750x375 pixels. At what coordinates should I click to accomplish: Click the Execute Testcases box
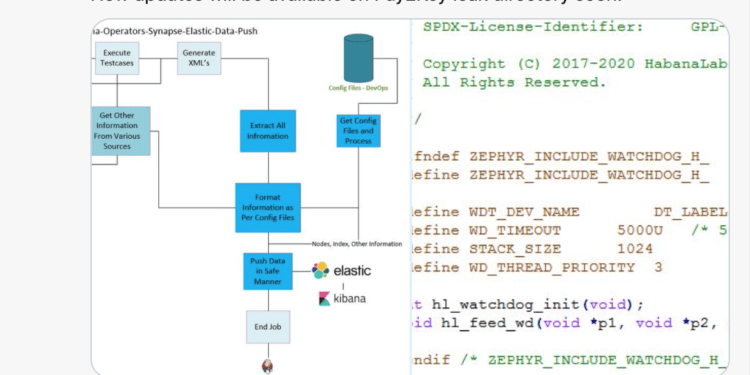point(117,58)
